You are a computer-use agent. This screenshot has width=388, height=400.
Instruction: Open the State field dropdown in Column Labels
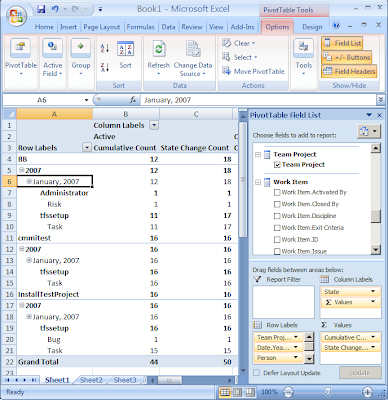(x=373, y=292)
